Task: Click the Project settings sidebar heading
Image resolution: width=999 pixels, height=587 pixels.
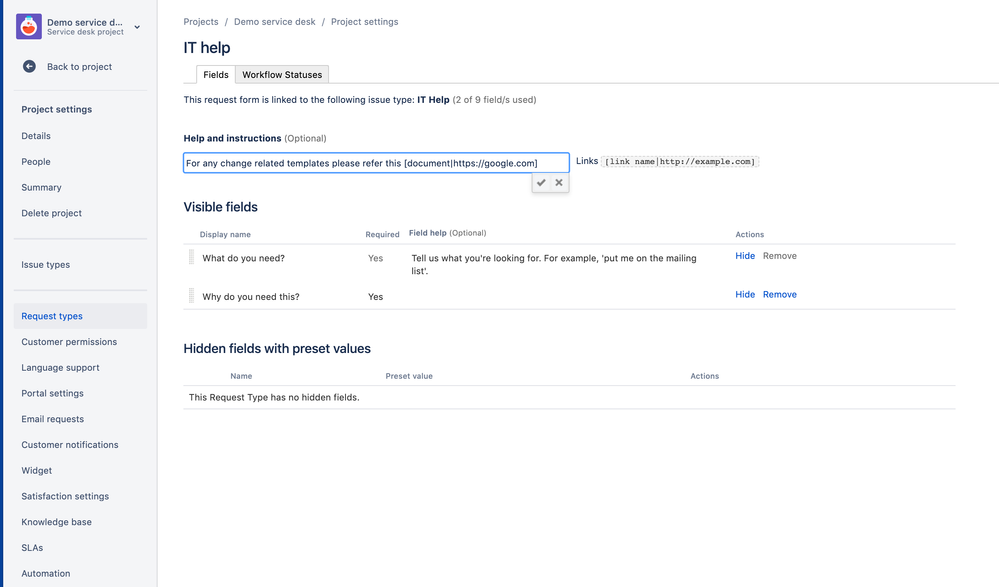Action: 57,110
